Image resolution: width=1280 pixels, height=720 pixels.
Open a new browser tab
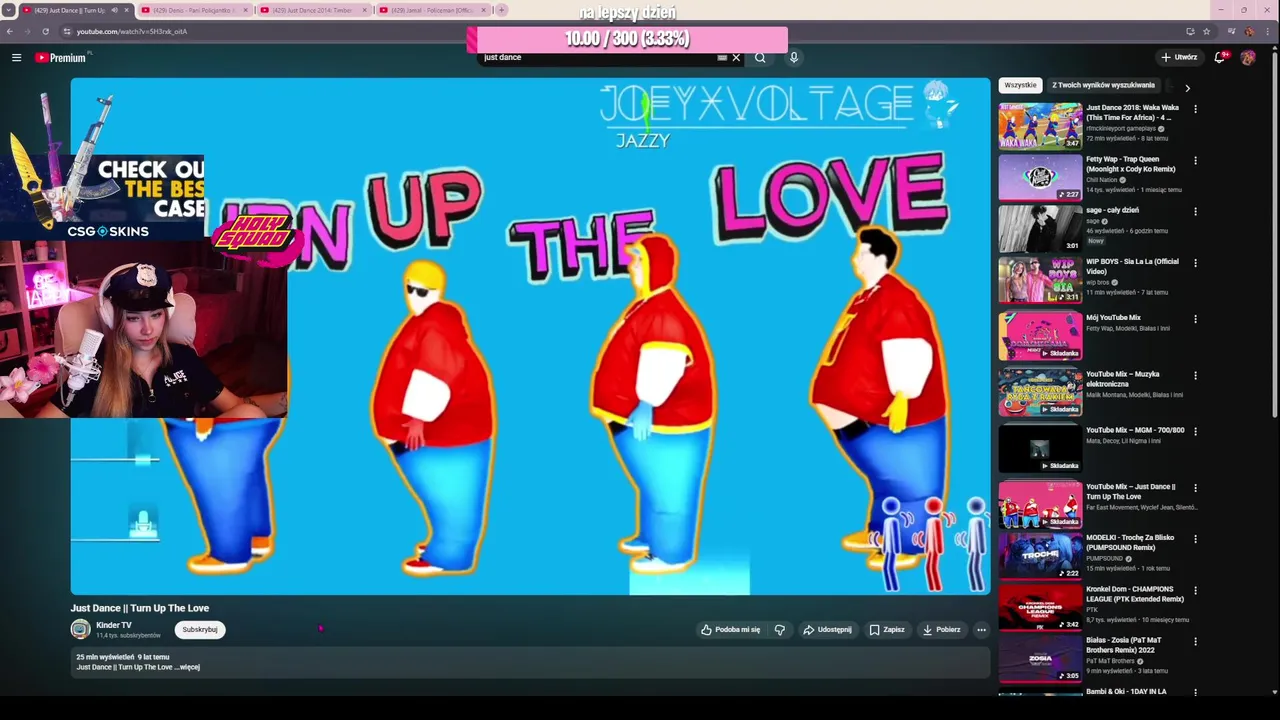pos(502,10)
